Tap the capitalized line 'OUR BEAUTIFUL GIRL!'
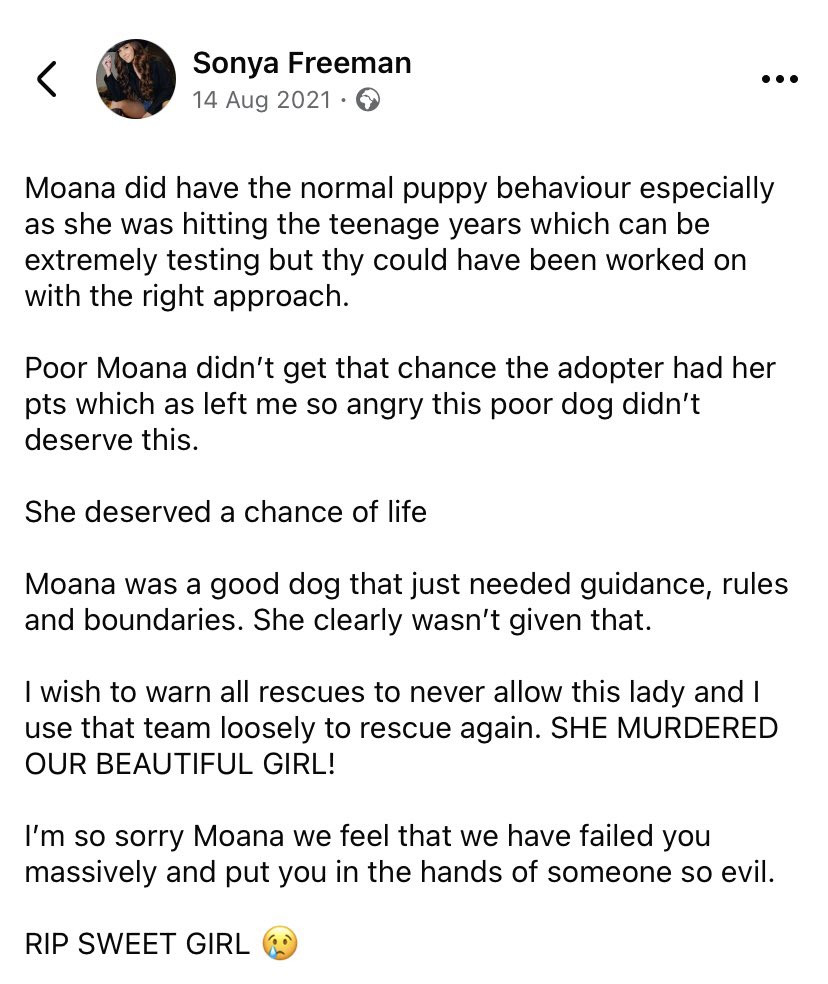This screenshot has height=984, width=828. [x=180, y=764]
